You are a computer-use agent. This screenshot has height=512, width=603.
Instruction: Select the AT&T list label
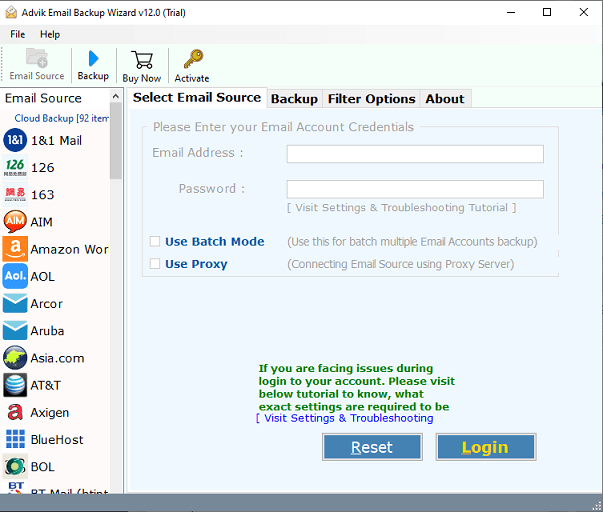click(x=46, y=385)
